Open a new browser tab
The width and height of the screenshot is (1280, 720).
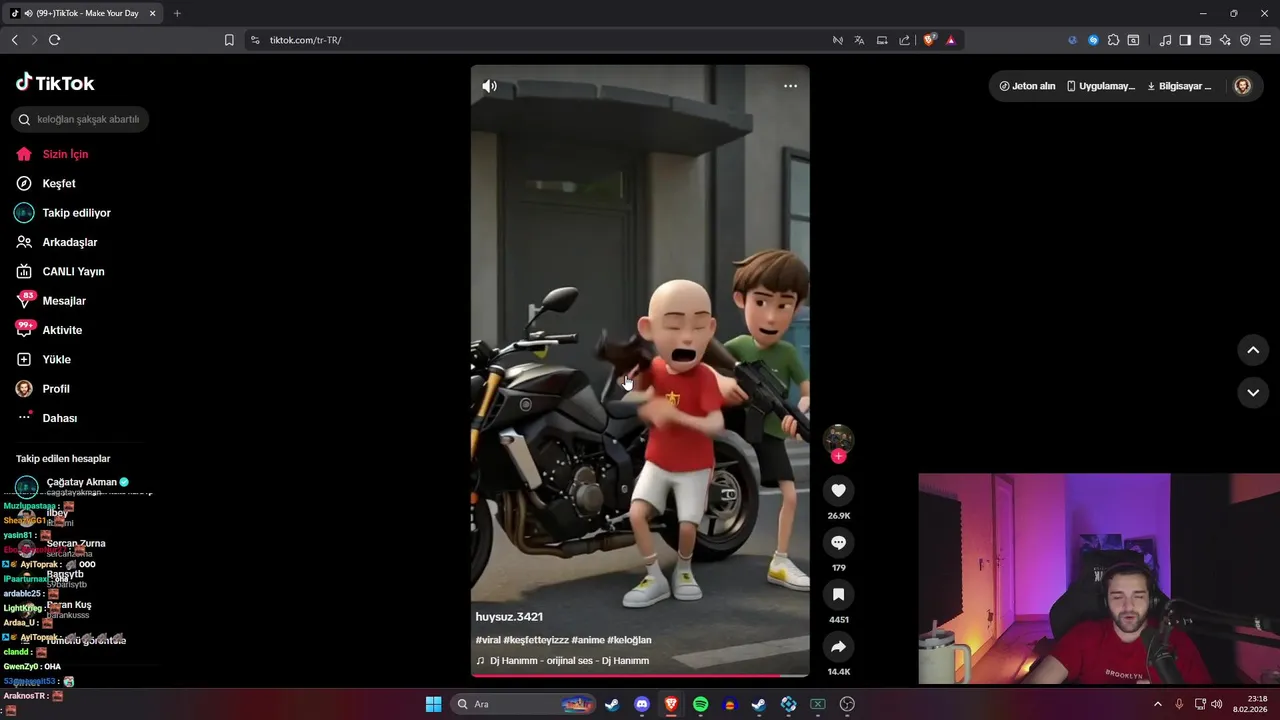(177, 13)
